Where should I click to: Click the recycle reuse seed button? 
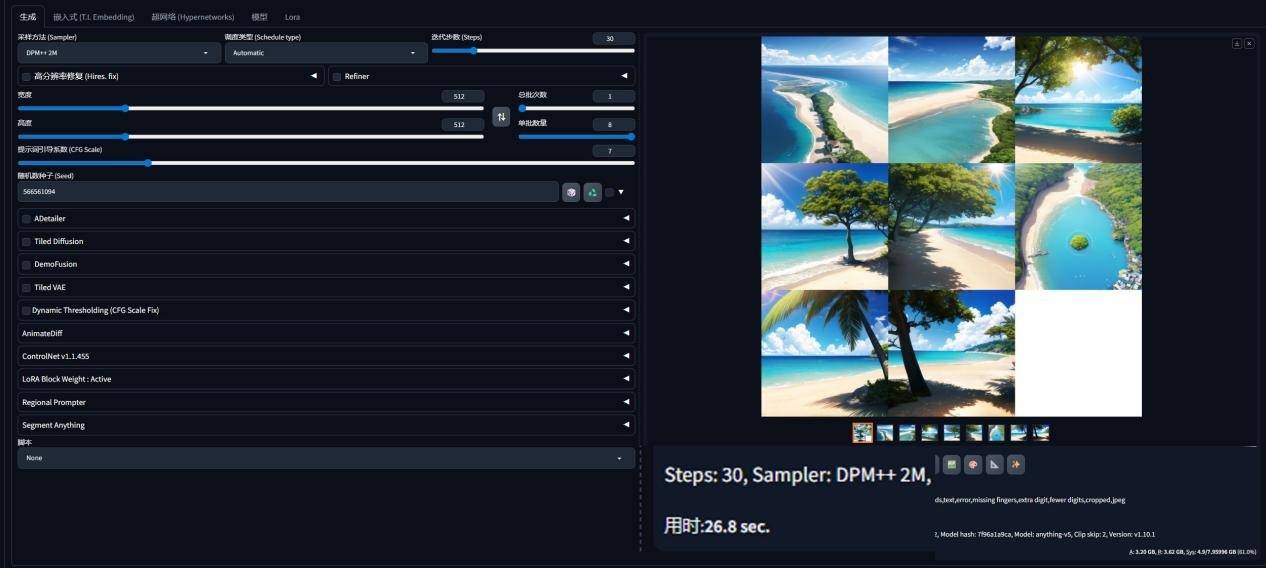593,192
